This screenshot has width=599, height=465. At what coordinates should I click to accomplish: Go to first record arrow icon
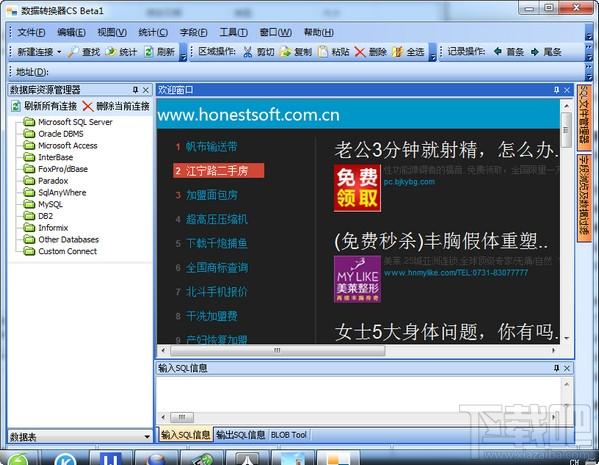(x=497, y=51)
